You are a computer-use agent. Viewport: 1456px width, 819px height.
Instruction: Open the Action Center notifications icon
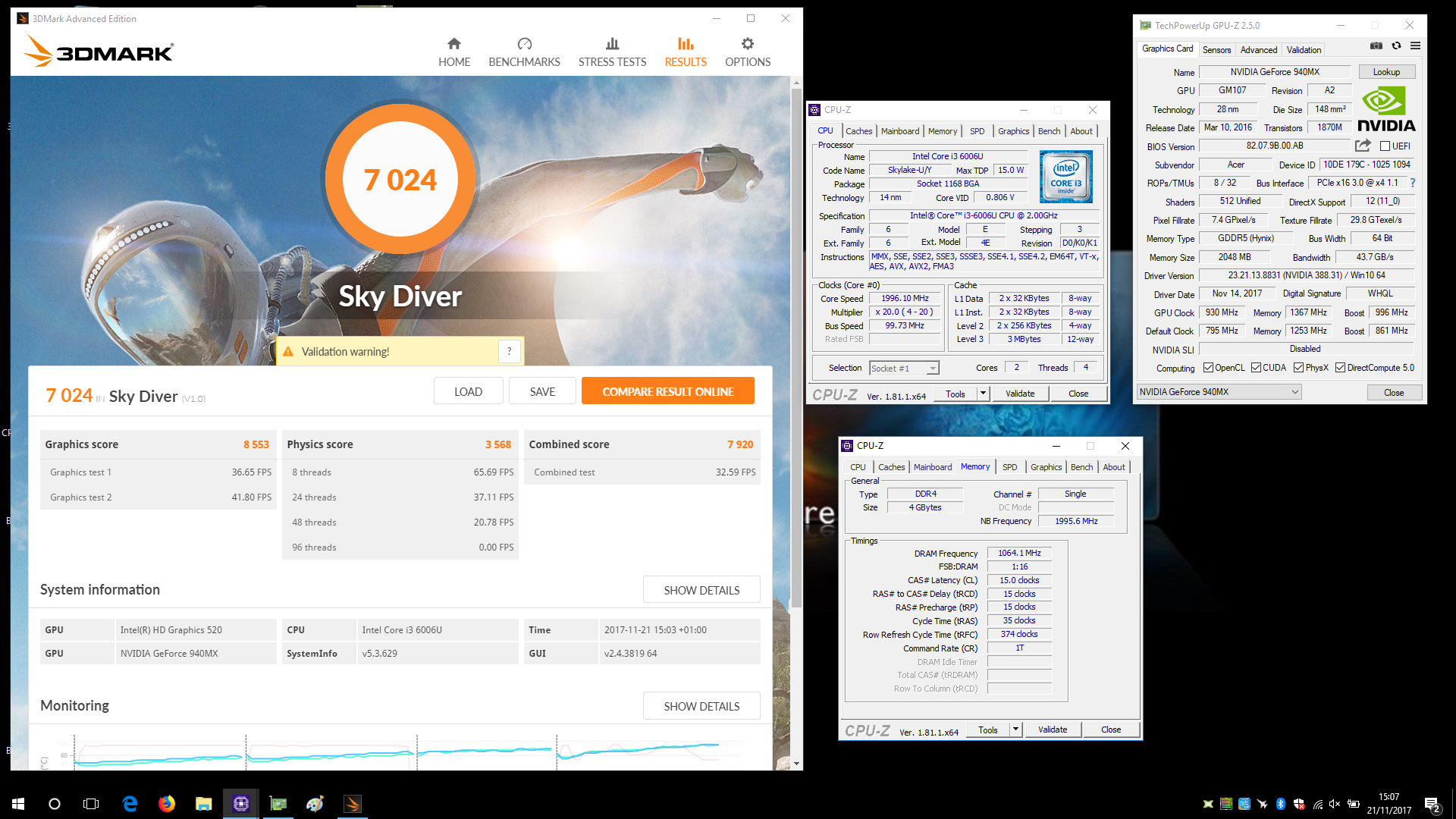[x=1432, y=804]
